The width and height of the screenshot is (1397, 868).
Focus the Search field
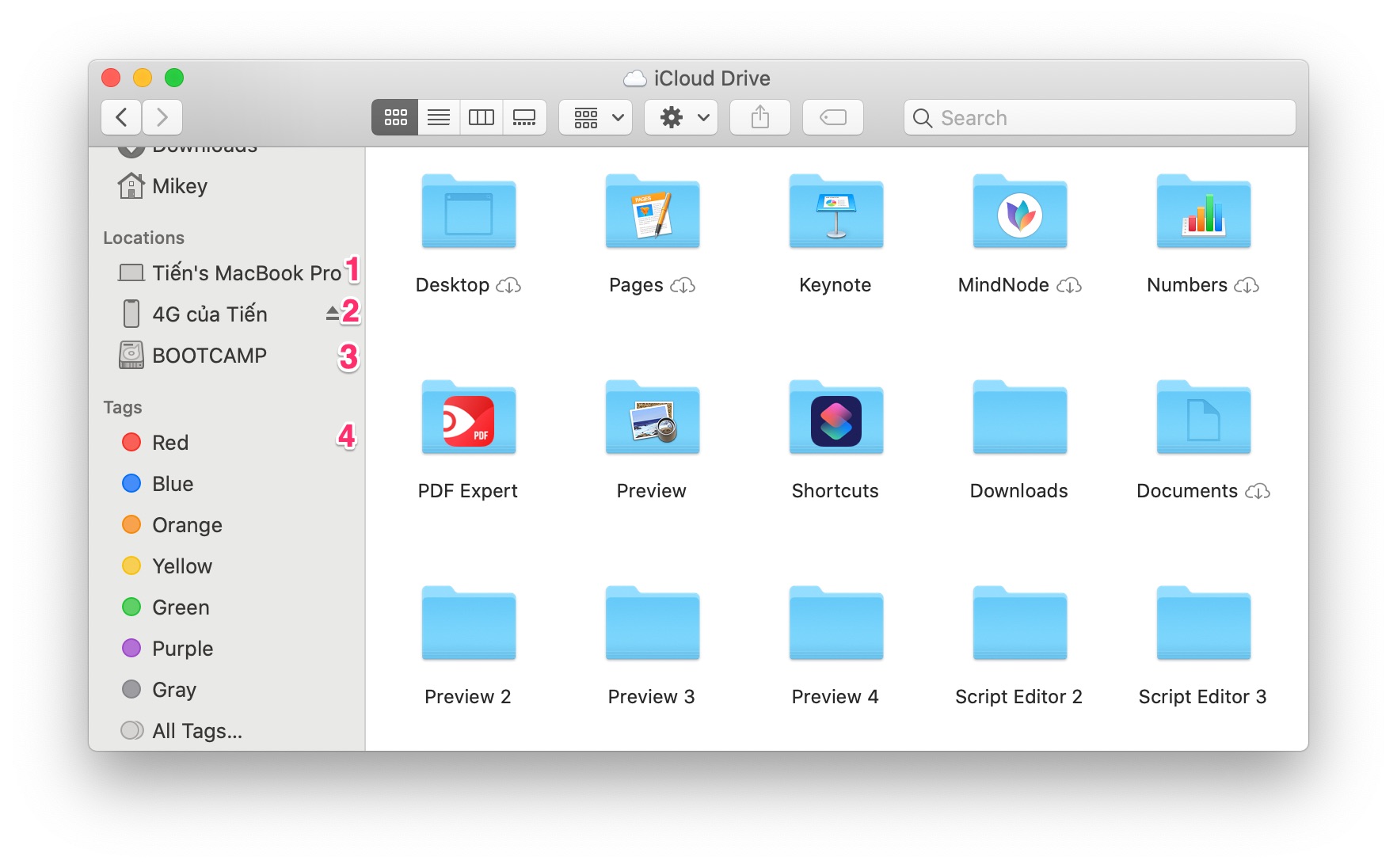pos(1100,117)
